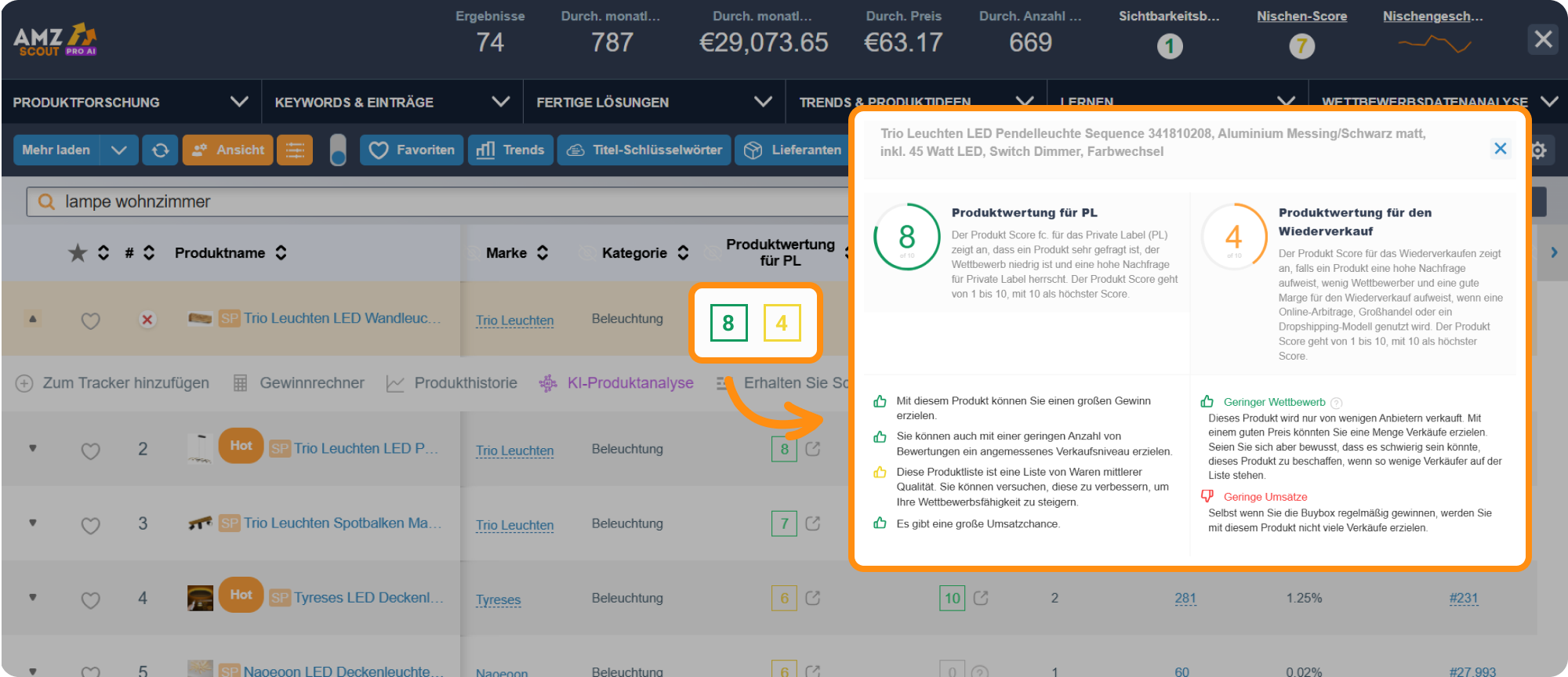Click the refresh icon next to Mehr laden
1568x677 pixels.
click(161, 150)
